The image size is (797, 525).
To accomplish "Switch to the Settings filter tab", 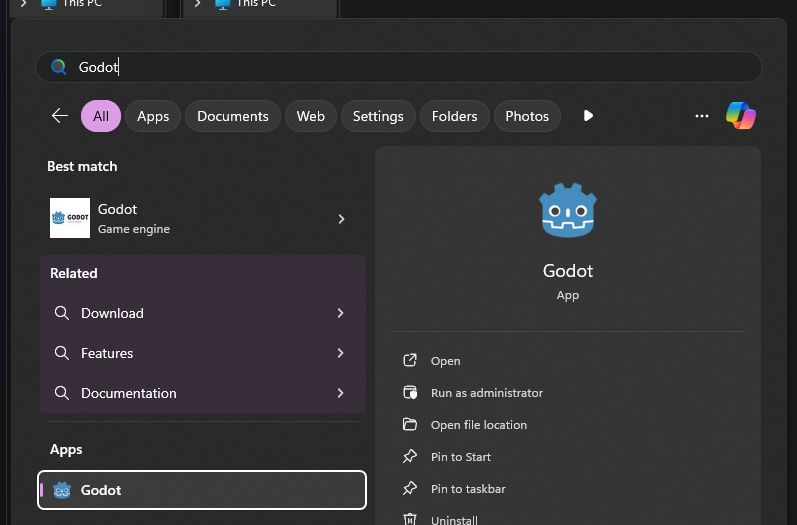I will [x=378, y=116].
